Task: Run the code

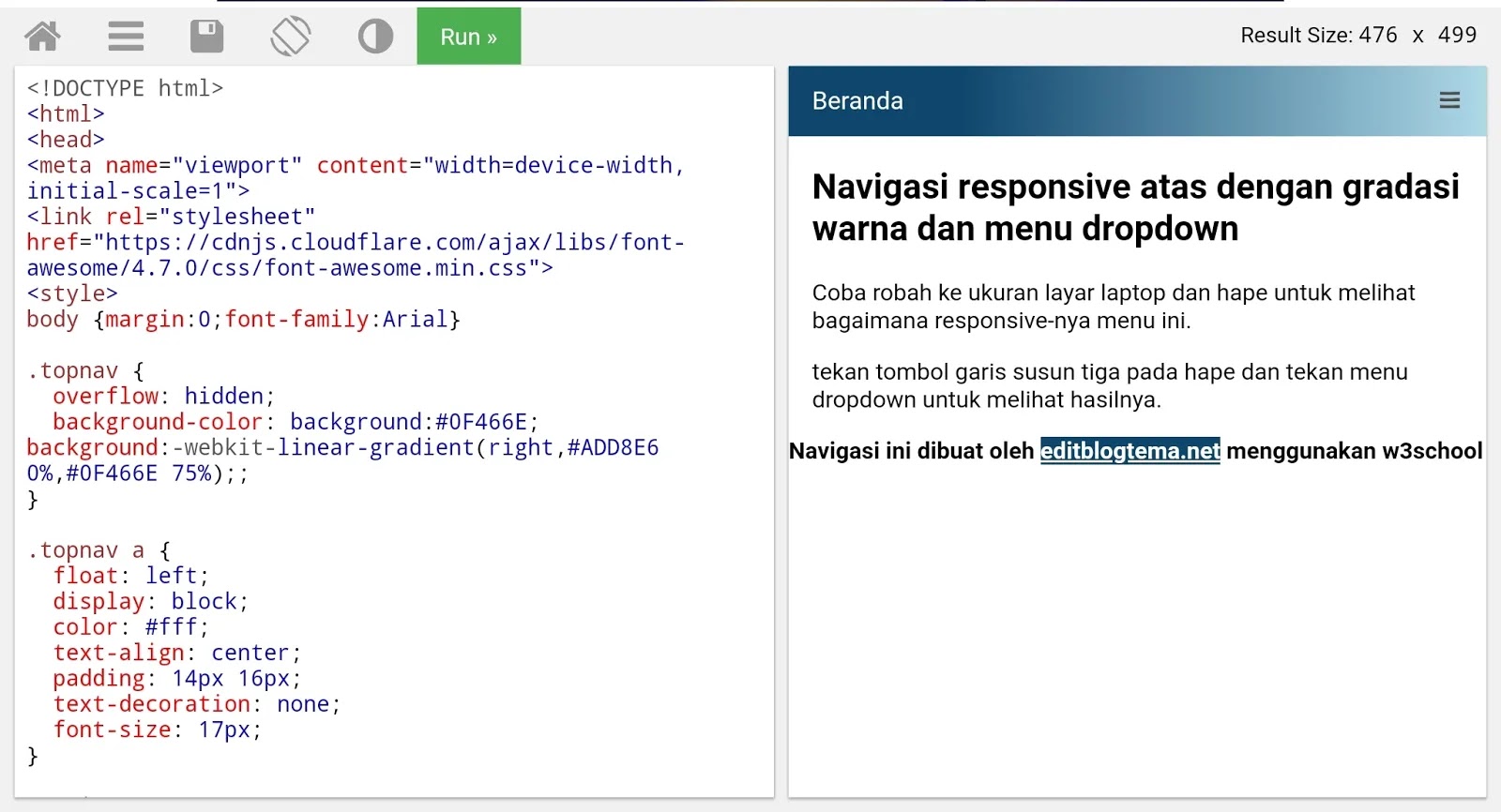Action: pos(469,37)
